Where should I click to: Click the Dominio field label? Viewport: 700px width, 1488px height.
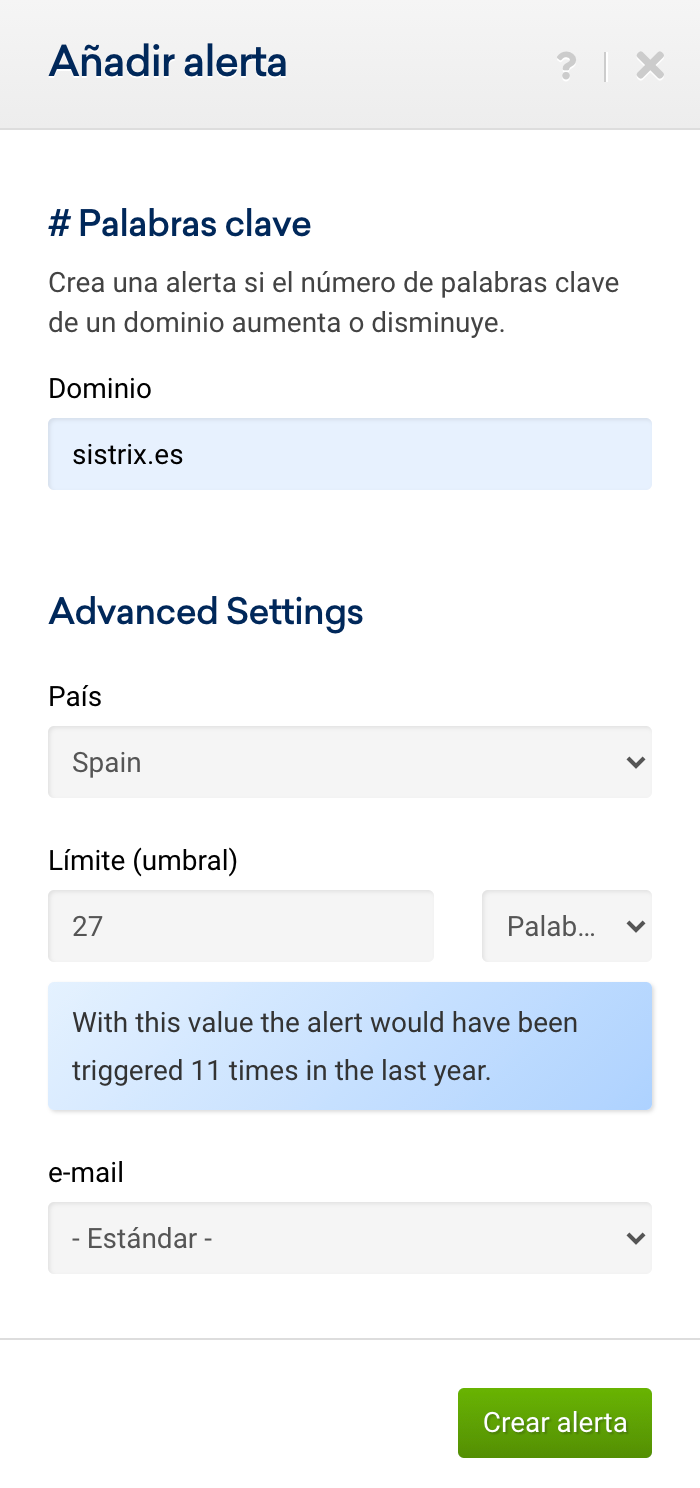(100, 388)
